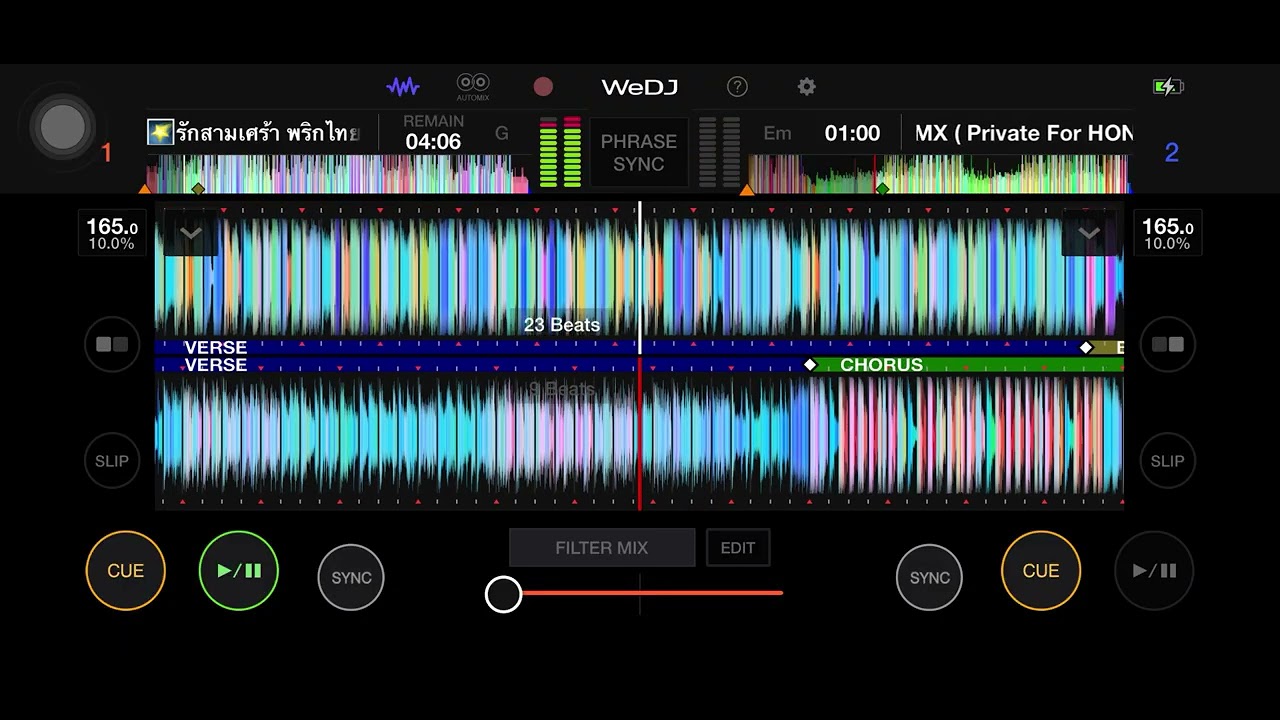Enable SLIP mode on deck 2

[1167, 461]
